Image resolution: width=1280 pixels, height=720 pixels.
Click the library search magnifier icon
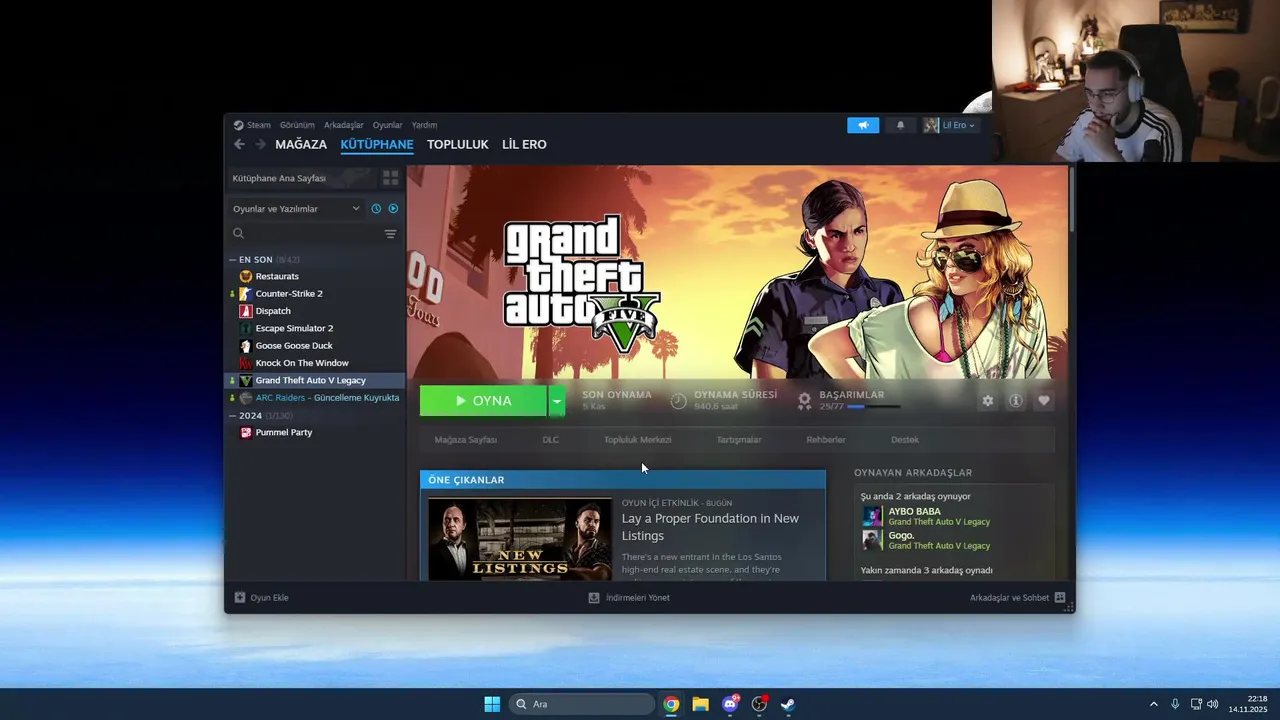click(238, 234)
